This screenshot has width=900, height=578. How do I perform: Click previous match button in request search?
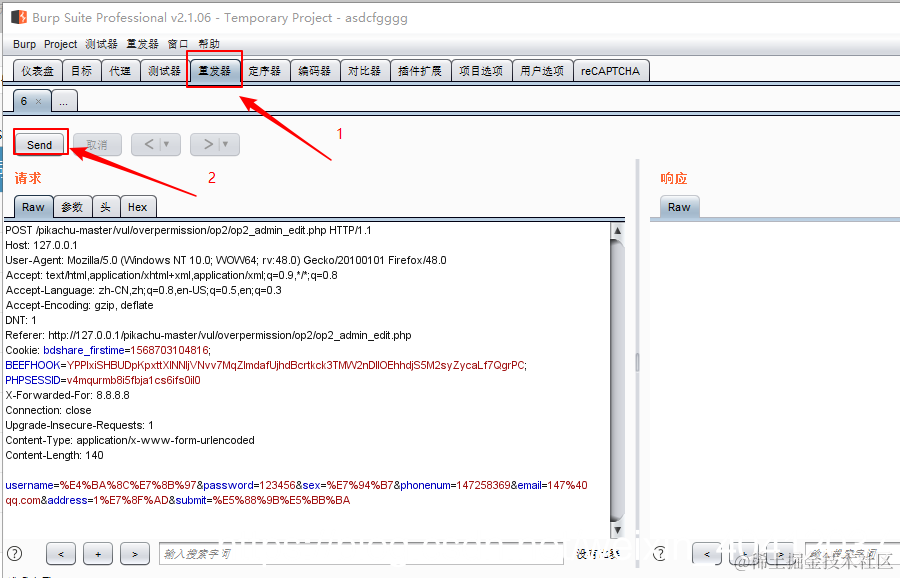pyautogui.click(x=61, y=554)
